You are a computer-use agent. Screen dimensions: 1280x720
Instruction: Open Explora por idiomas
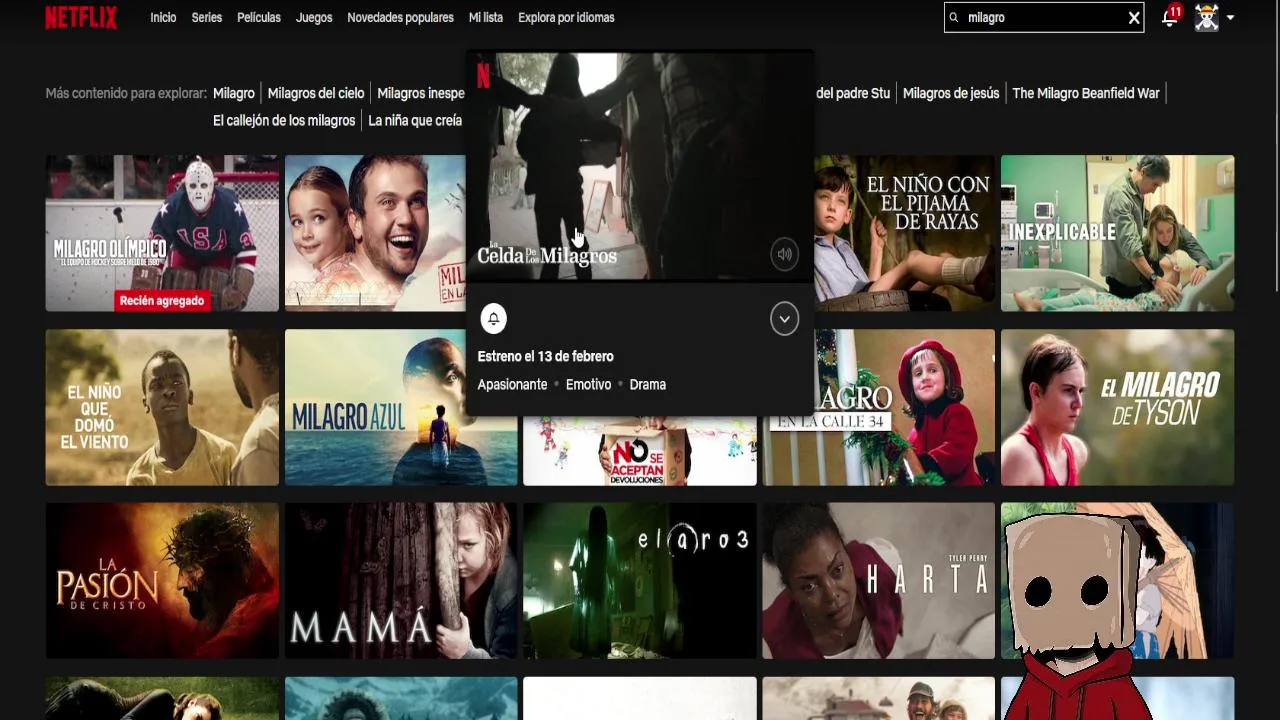click(x=566, y=17)
